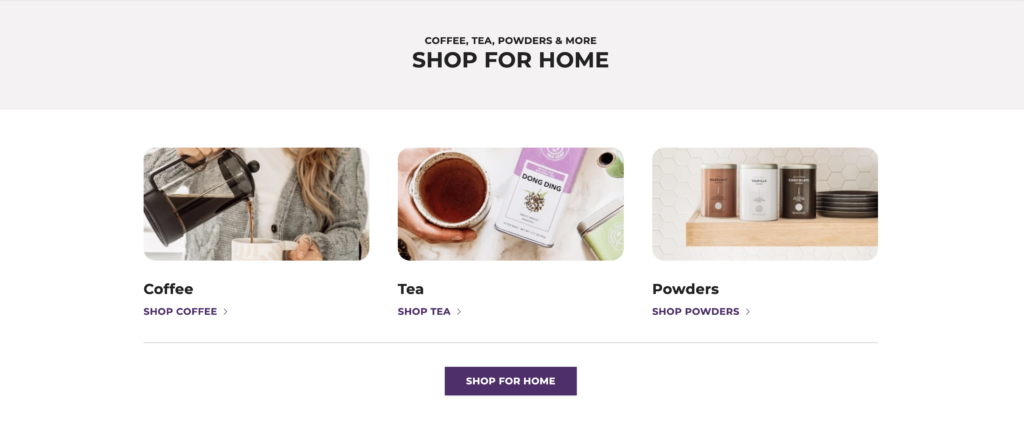Viewport: 1024px width, 423px height.
Task: Select the Tea category heading
Action: (x=411, y=289)
